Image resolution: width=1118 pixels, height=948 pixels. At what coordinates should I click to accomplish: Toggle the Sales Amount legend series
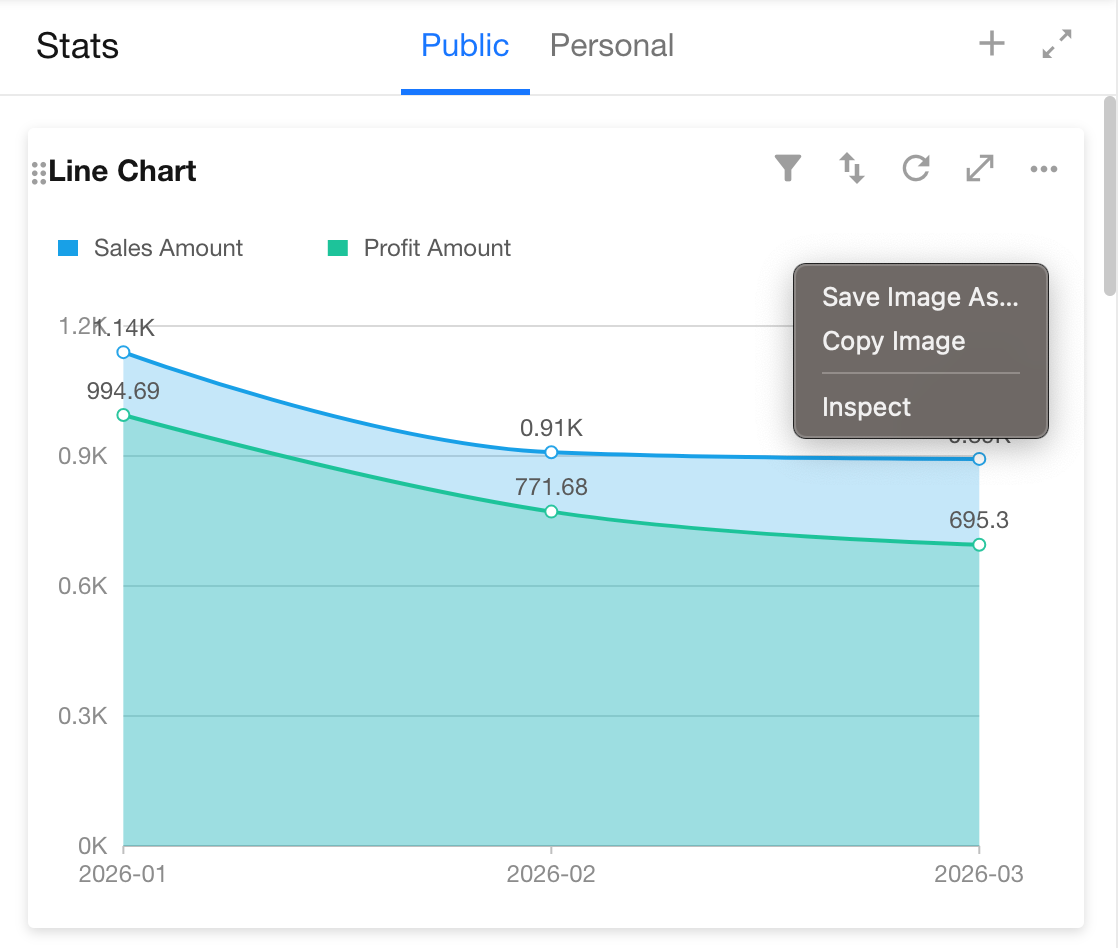[168, 248]
